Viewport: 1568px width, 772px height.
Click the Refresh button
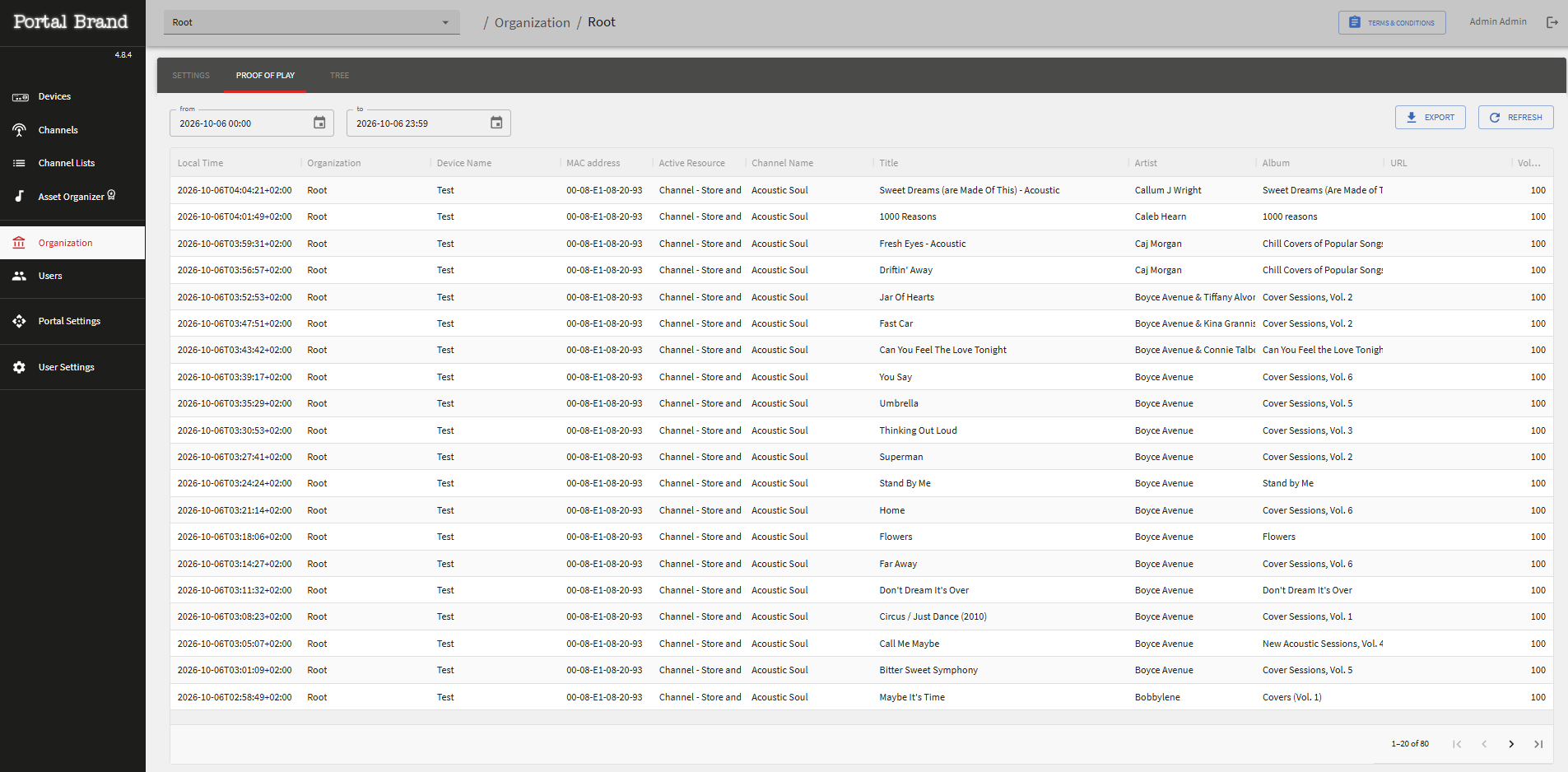point(1516,118)
